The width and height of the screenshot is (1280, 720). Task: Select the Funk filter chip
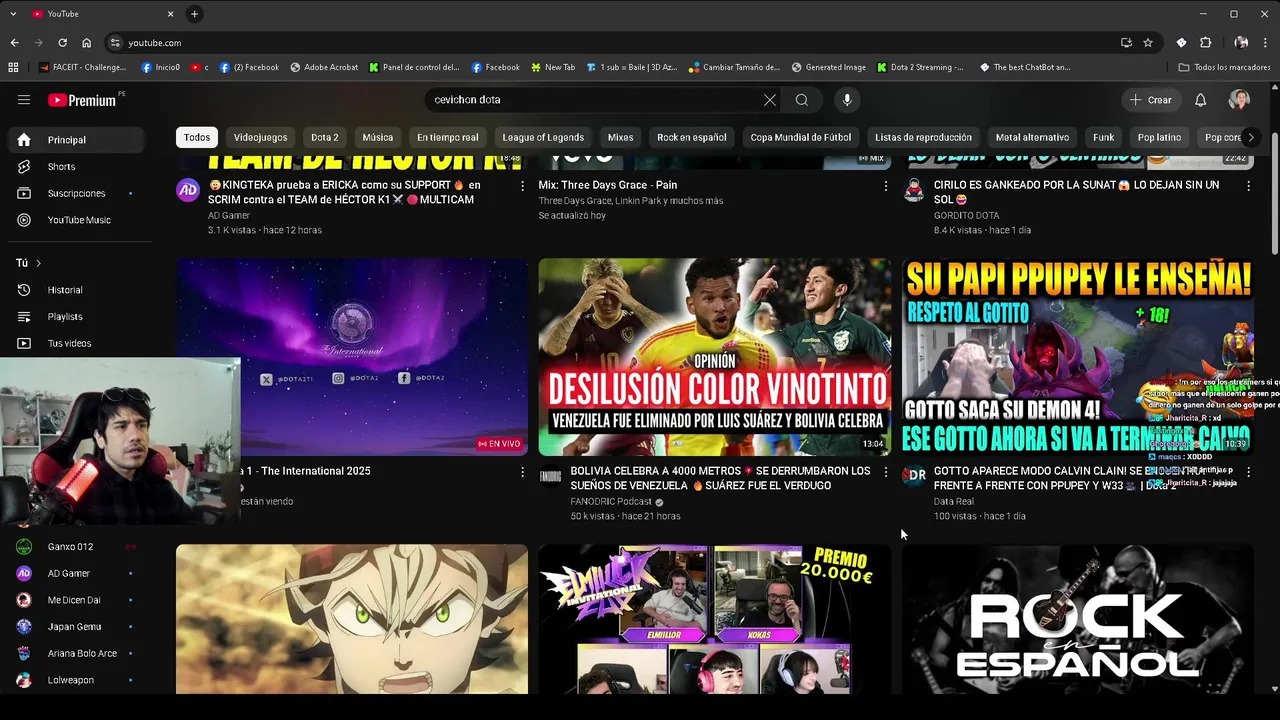[x=1103, y=137]
